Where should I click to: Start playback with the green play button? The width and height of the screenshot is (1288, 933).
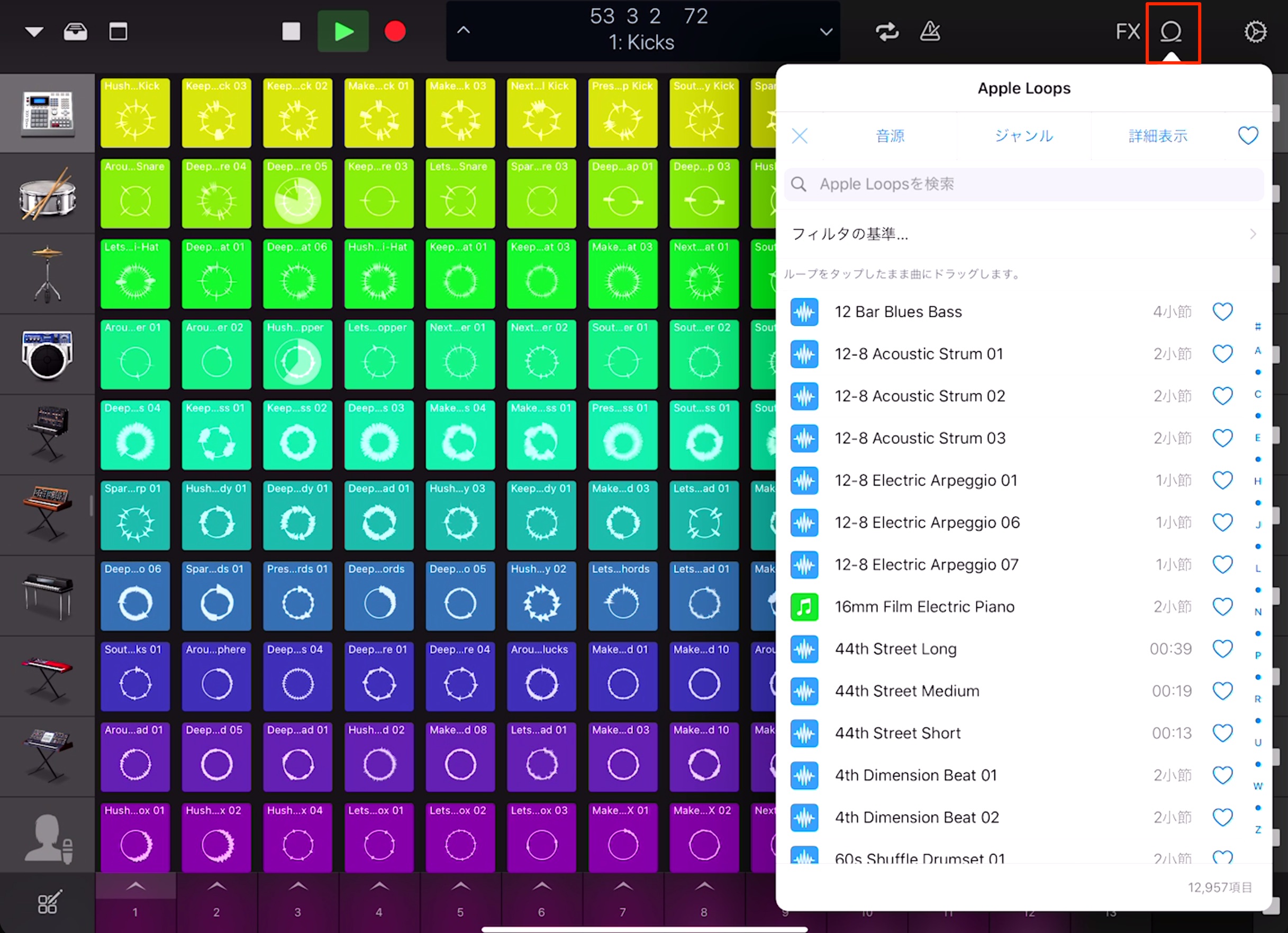tap(343, 32)
